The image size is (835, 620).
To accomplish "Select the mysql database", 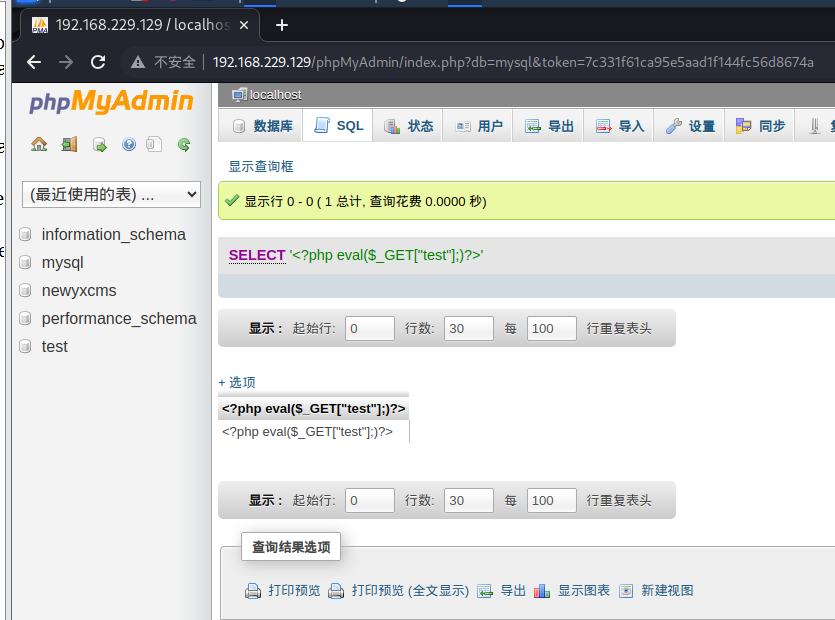I will point(62,263).
